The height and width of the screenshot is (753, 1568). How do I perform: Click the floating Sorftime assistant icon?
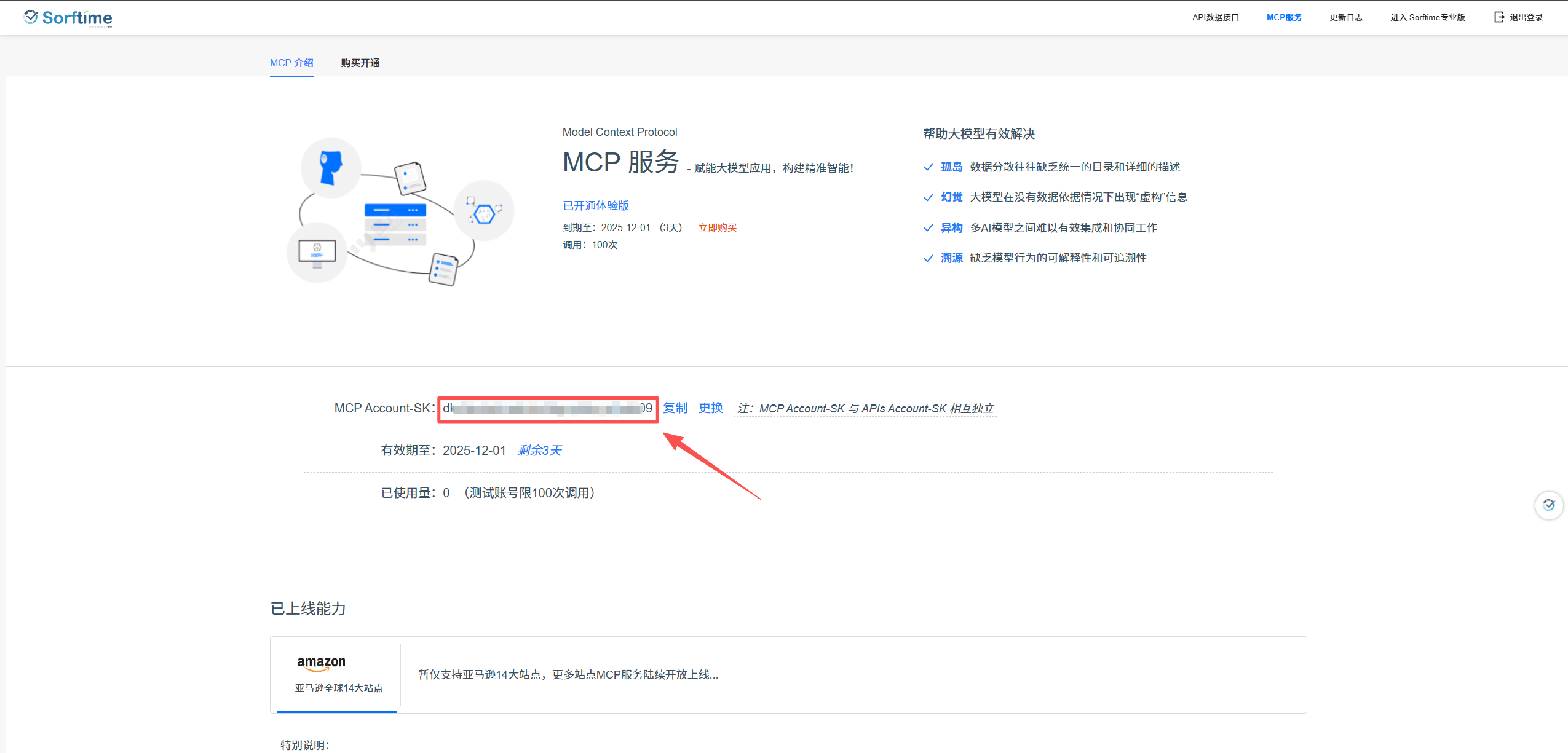1548,505
